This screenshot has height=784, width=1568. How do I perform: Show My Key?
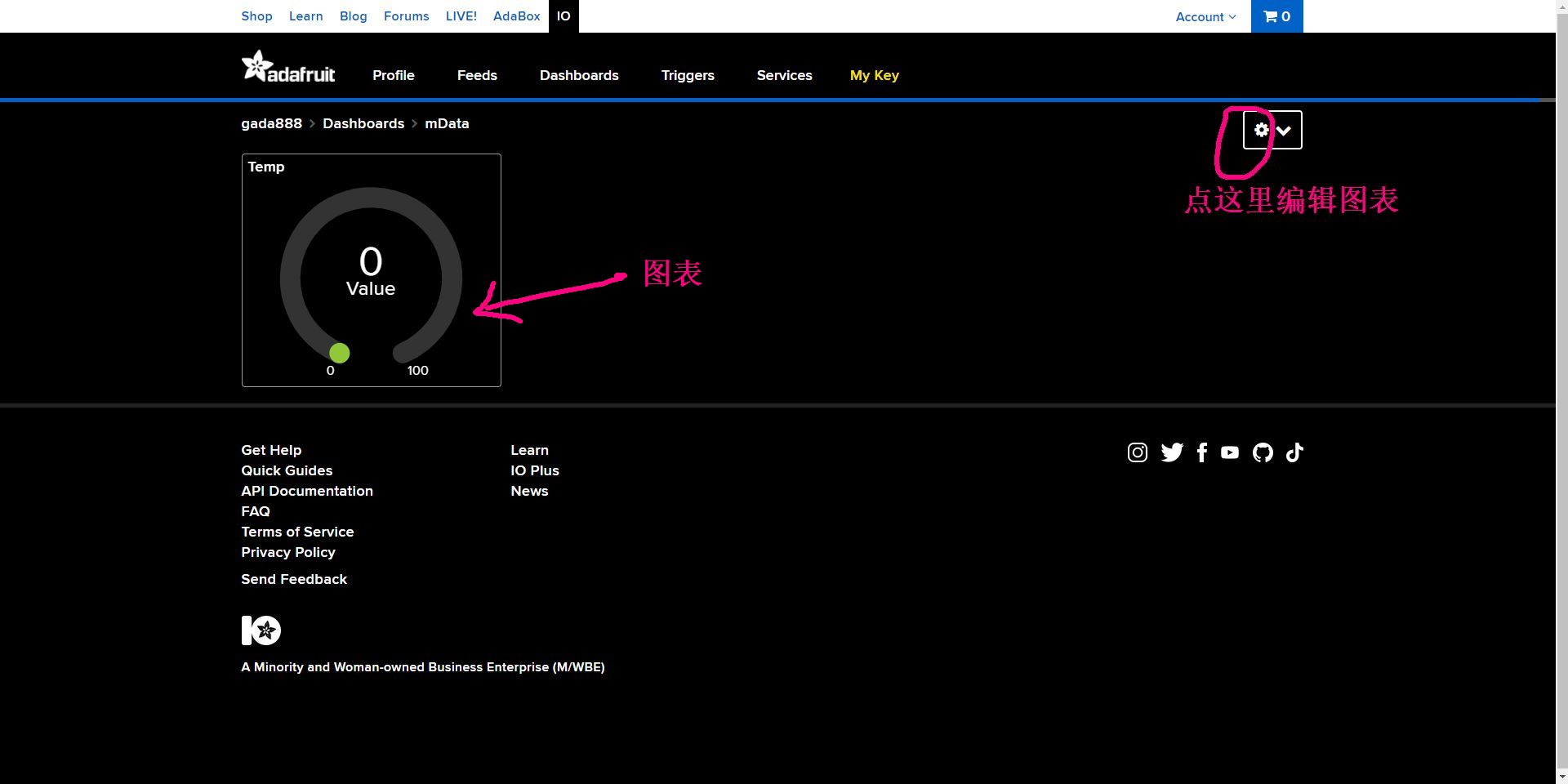[874, 75]
